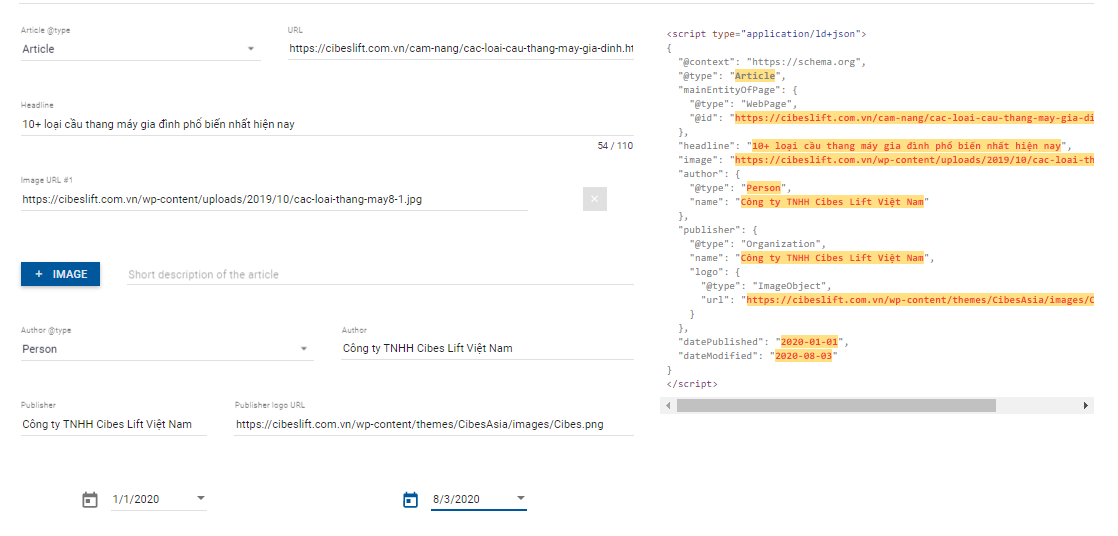1118x536 pixels.
Task: Click the "@context" schema.org line
Action: (x=772, y=62)
